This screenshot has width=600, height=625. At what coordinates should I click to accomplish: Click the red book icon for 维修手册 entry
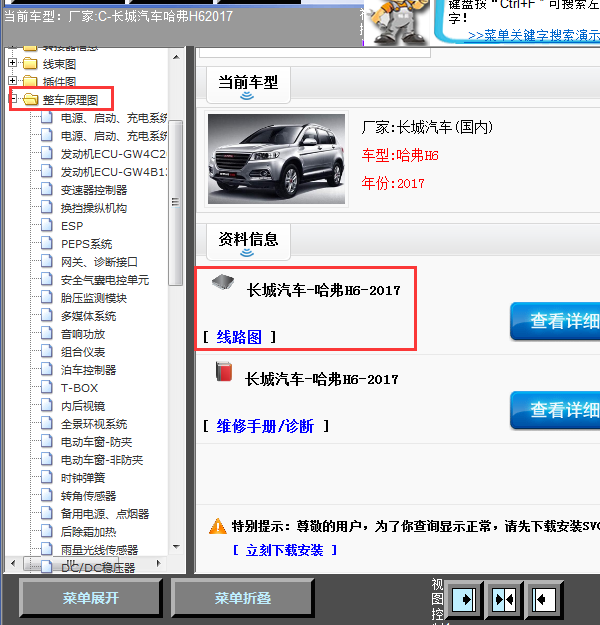point(224,371)
